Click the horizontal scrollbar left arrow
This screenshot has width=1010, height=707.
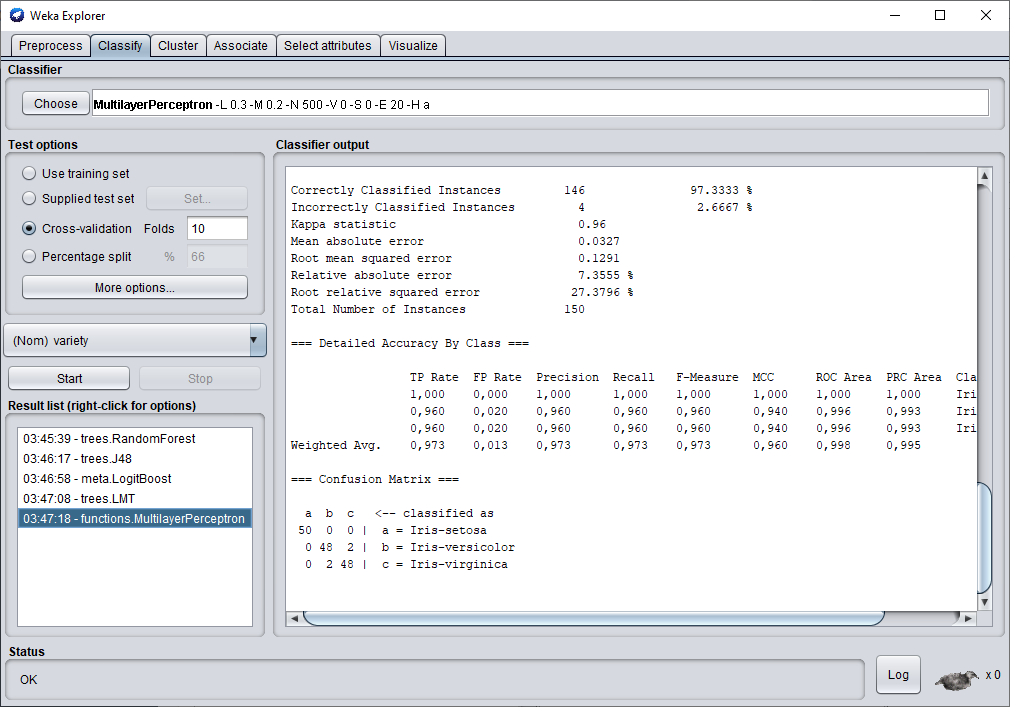(x=295, y=619)
